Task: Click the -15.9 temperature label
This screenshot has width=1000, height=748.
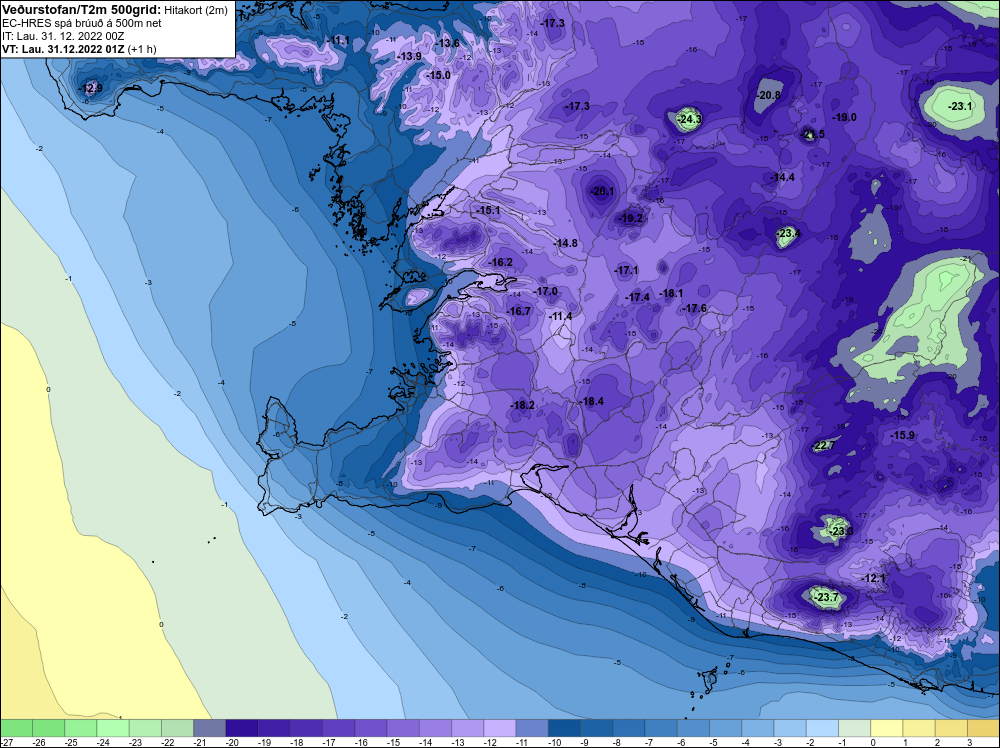Action: (902, 435)
